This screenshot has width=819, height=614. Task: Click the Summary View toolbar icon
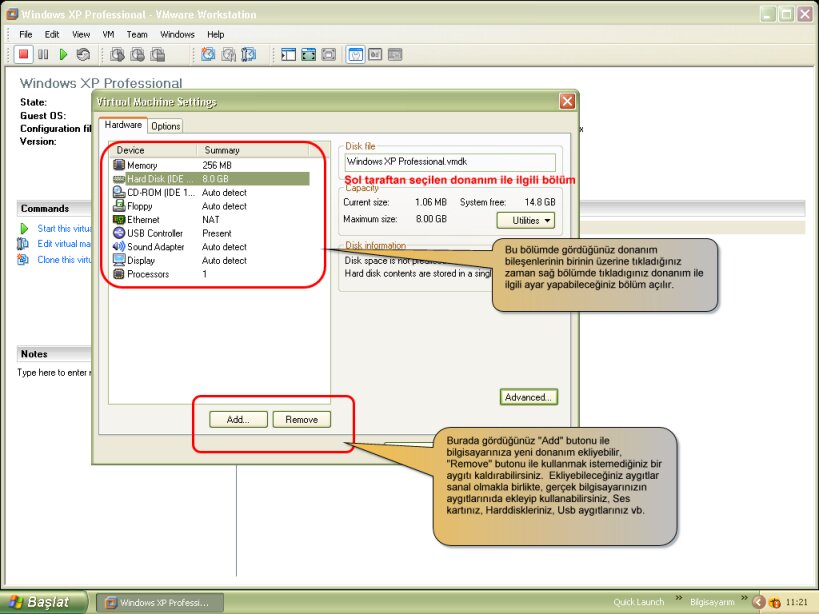coord(356,54)
